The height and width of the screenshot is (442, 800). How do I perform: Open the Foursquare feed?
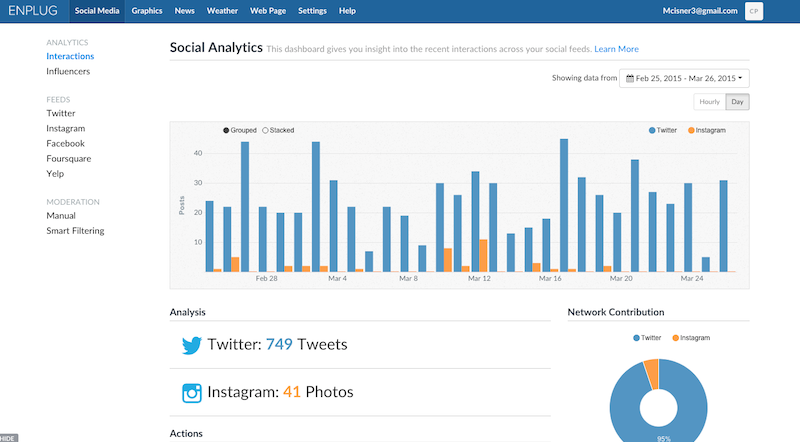pyautogui.click(x=69, y=159)
